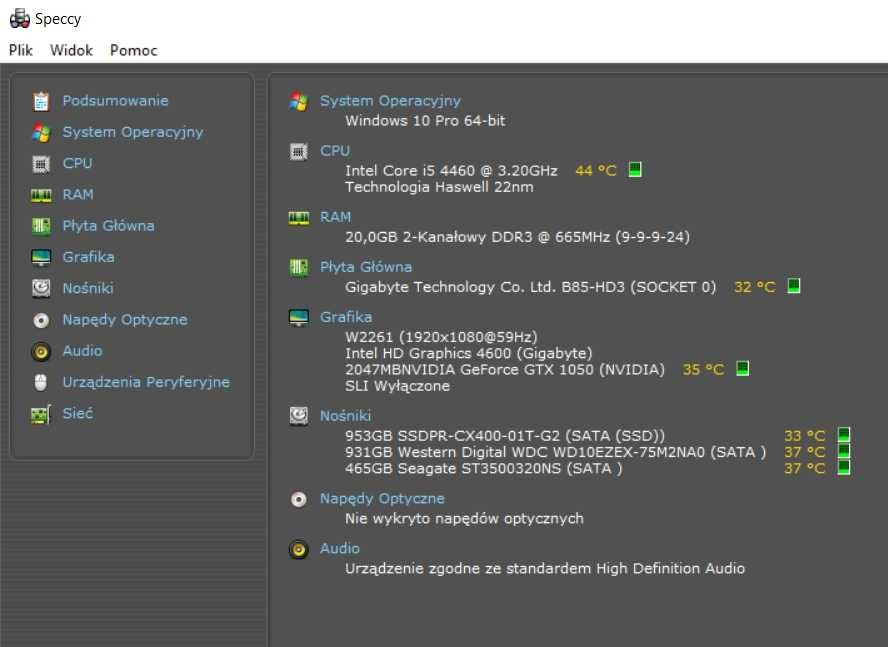
Task: Click the 20,0GB 2-Kanałowy DDR3 text
Action: coord(518,237)
